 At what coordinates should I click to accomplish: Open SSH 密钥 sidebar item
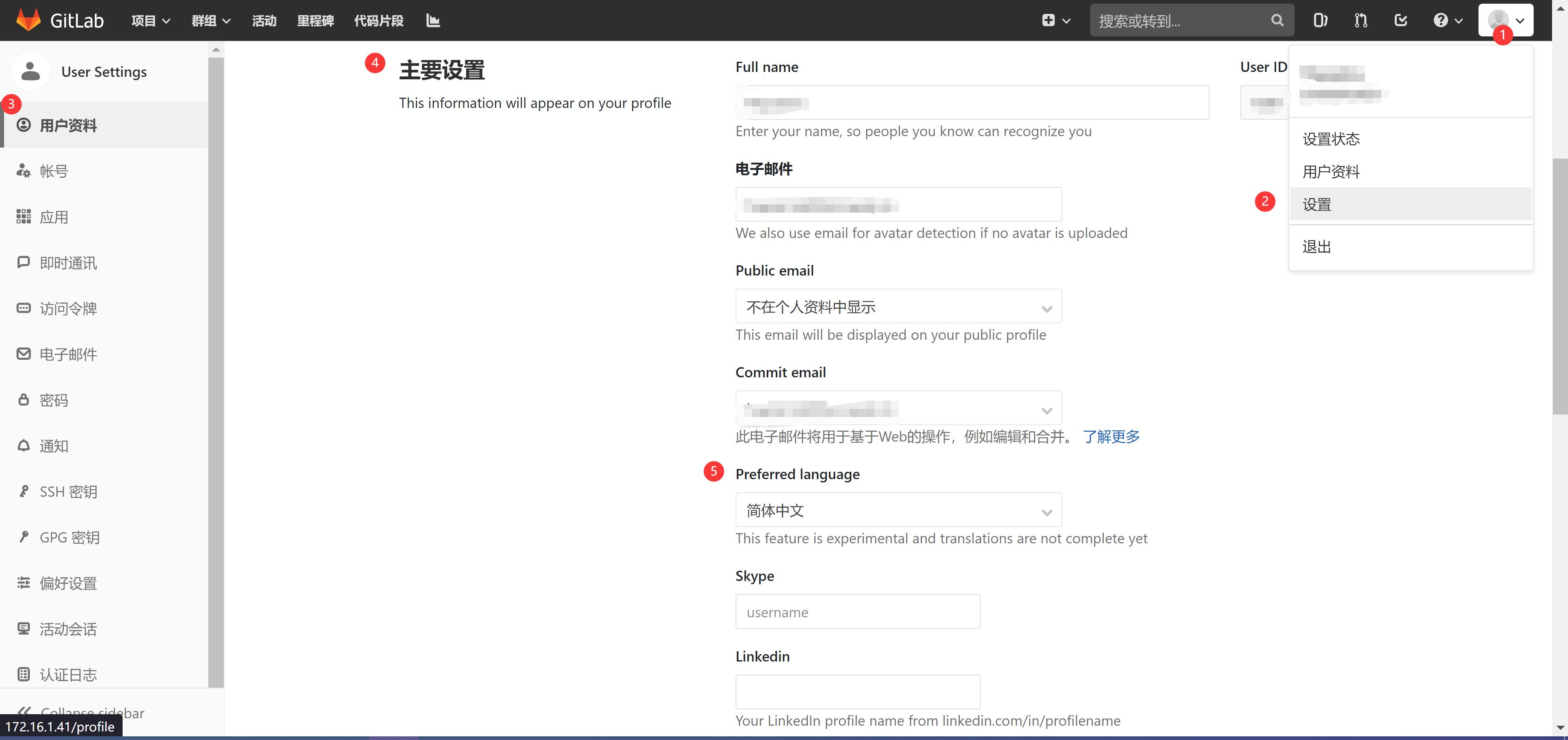click(x=68, y=491)
